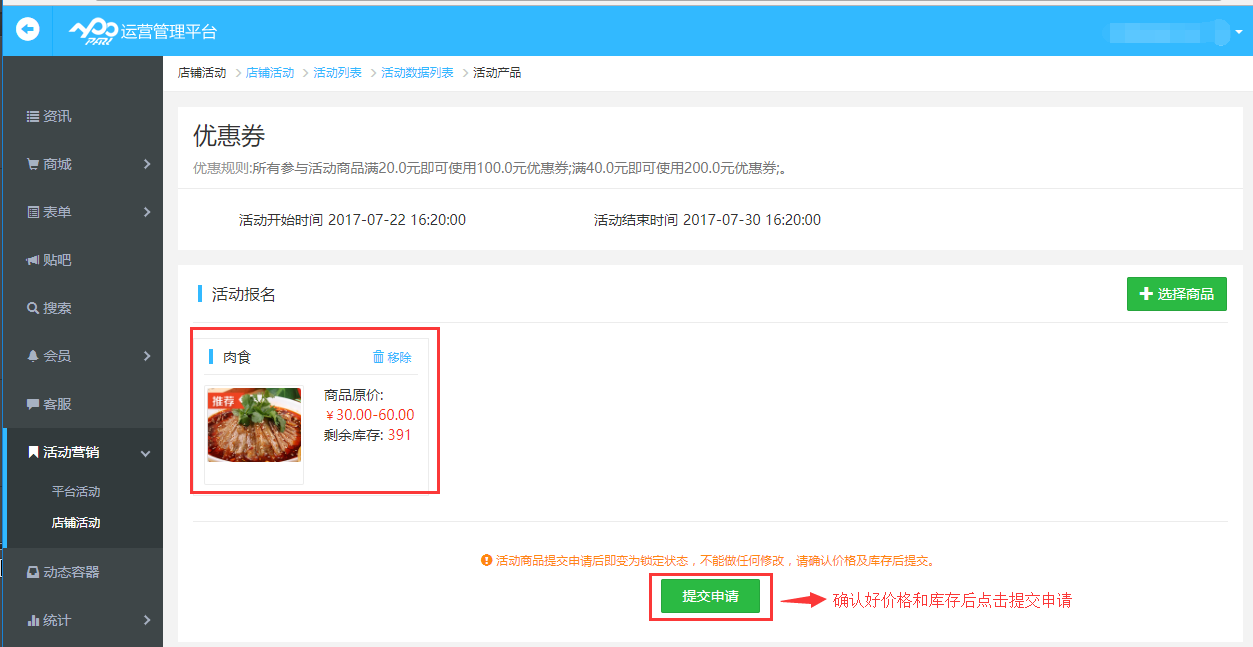Open the 客服 customer service section
Image resolution: width=1253 pixels, height=647 pixels.
click(x=47, y=403)
